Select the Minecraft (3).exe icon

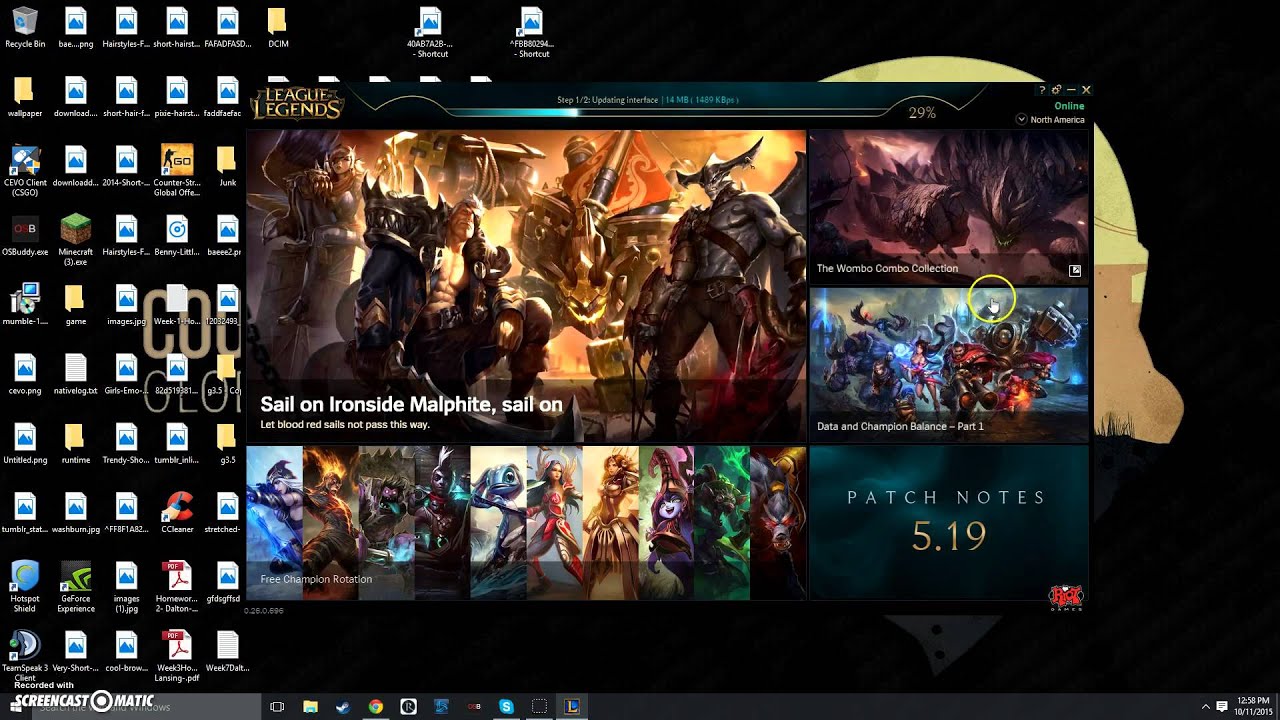coord(75,240)
